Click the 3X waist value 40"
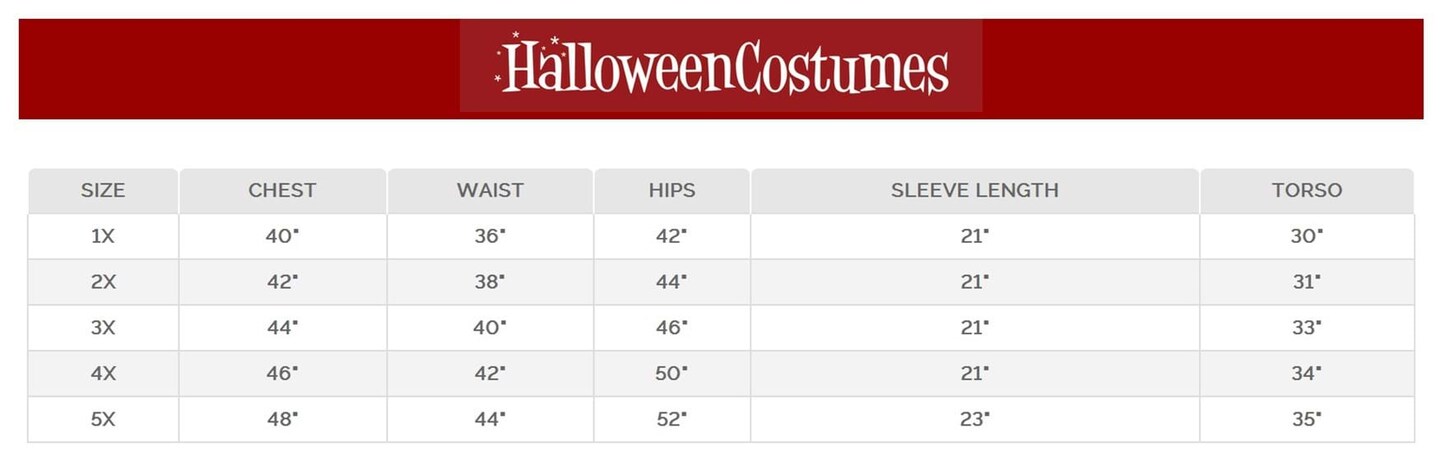The image size is (1440, 470). tap(490, 328)
